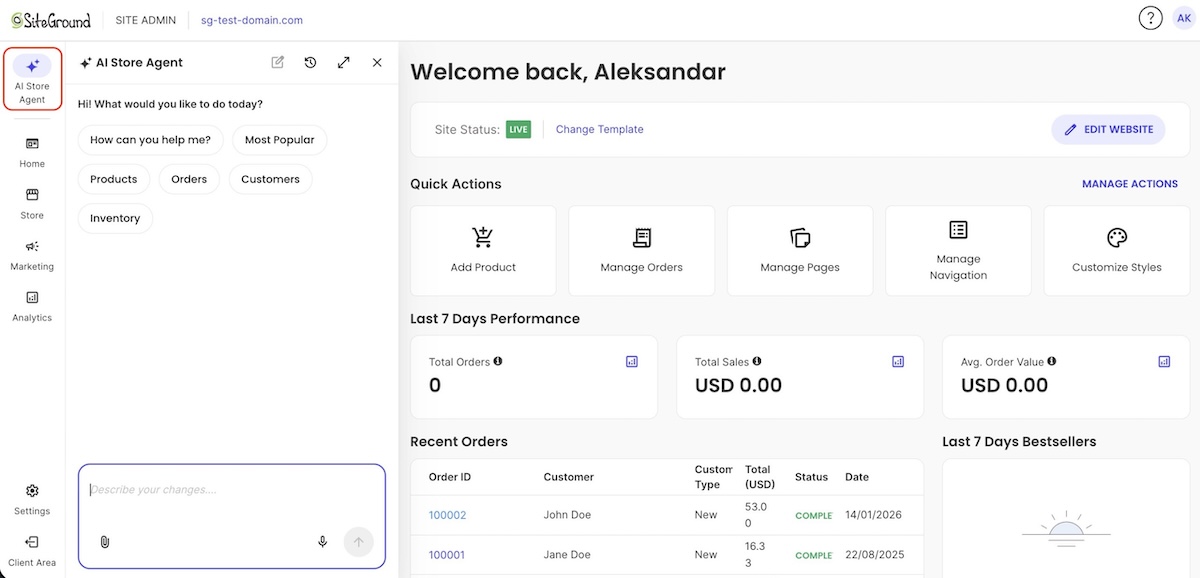Open Total Sales analytics chart icon
Image resolution: width=1200 pixels, height=578 pixels.
898,362
